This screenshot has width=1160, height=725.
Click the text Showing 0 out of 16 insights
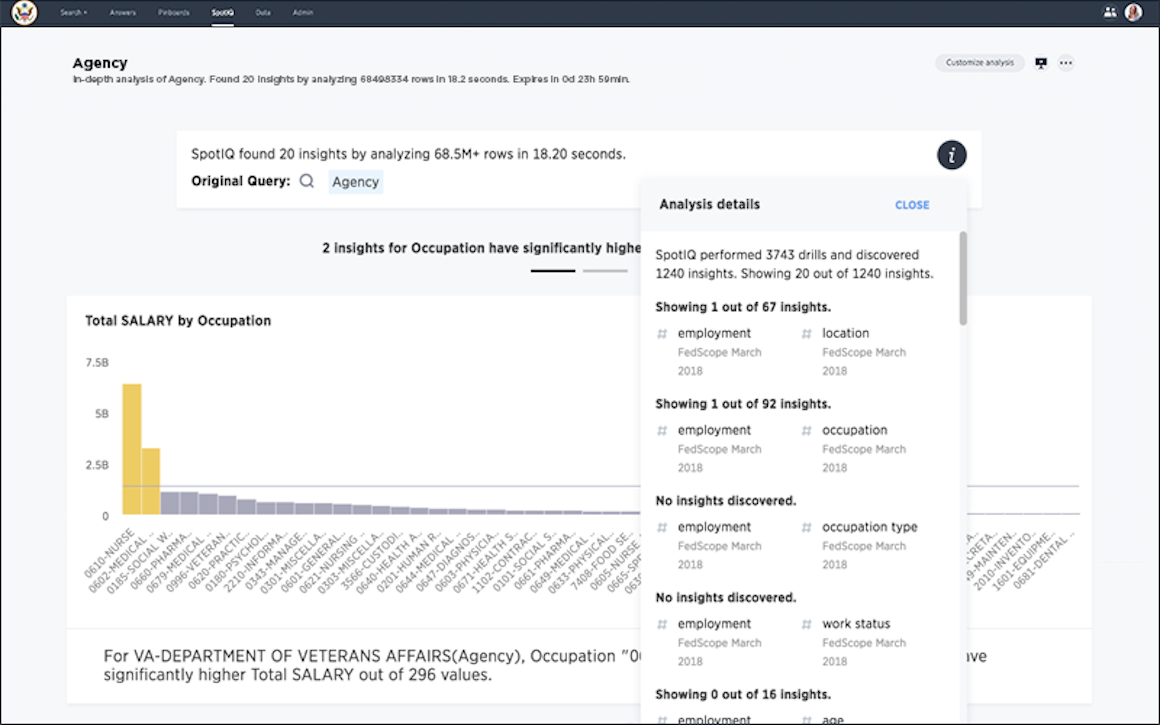743,695
